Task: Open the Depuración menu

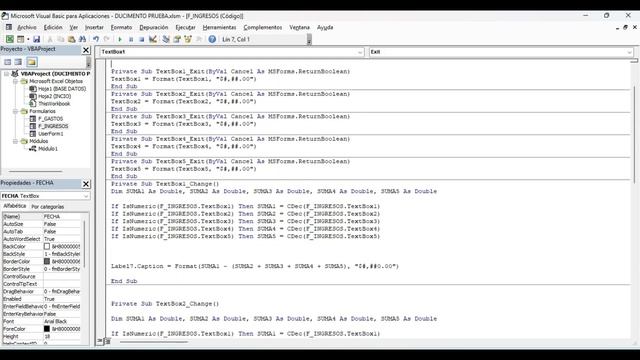Action: click(153, 27)
